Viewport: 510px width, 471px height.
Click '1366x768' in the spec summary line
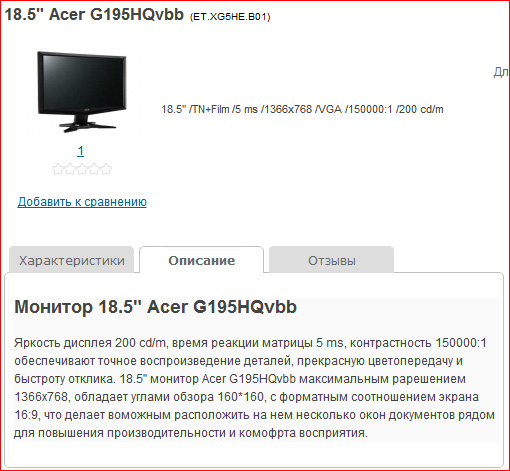pyautogui.click(x=286, y=109)
